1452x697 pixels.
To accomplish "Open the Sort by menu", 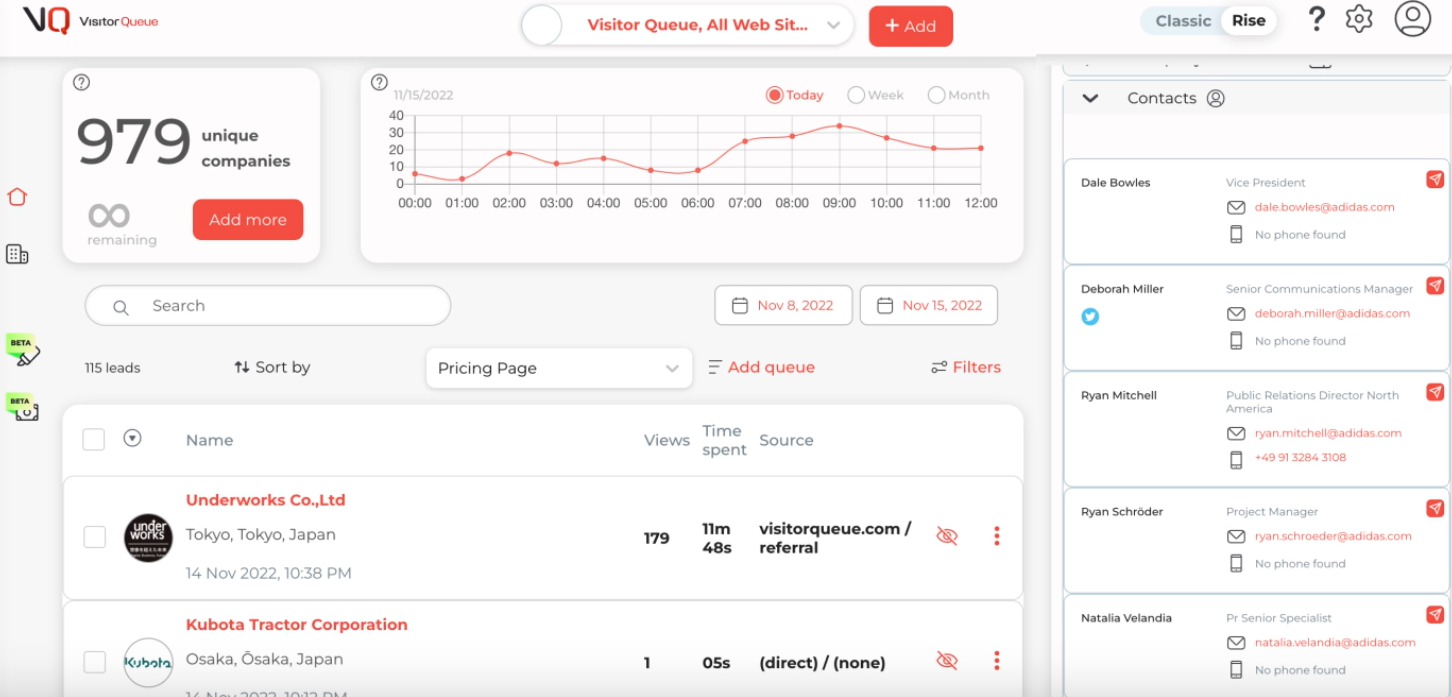I will click(272, 367).
